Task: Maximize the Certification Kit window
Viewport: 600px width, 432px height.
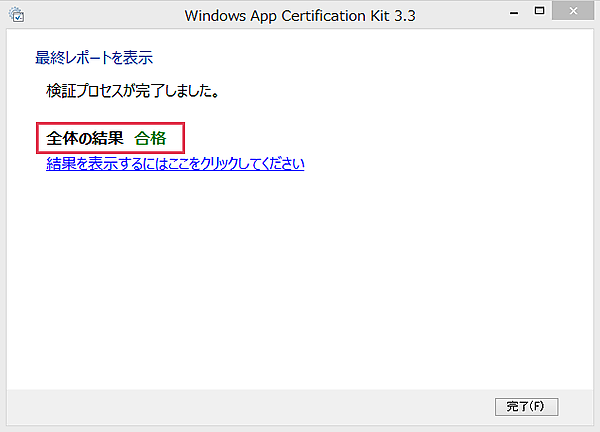Action: pyautogui.click(x=540, y=11)
